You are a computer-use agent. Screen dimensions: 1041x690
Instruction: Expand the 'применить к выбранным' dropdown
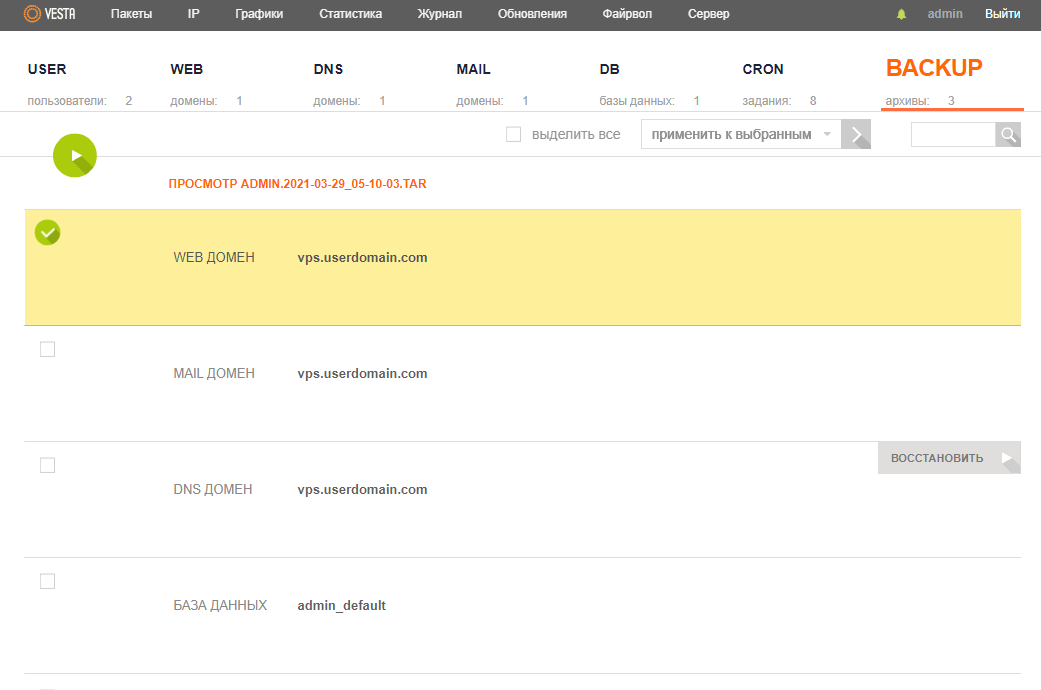(740, 135)
